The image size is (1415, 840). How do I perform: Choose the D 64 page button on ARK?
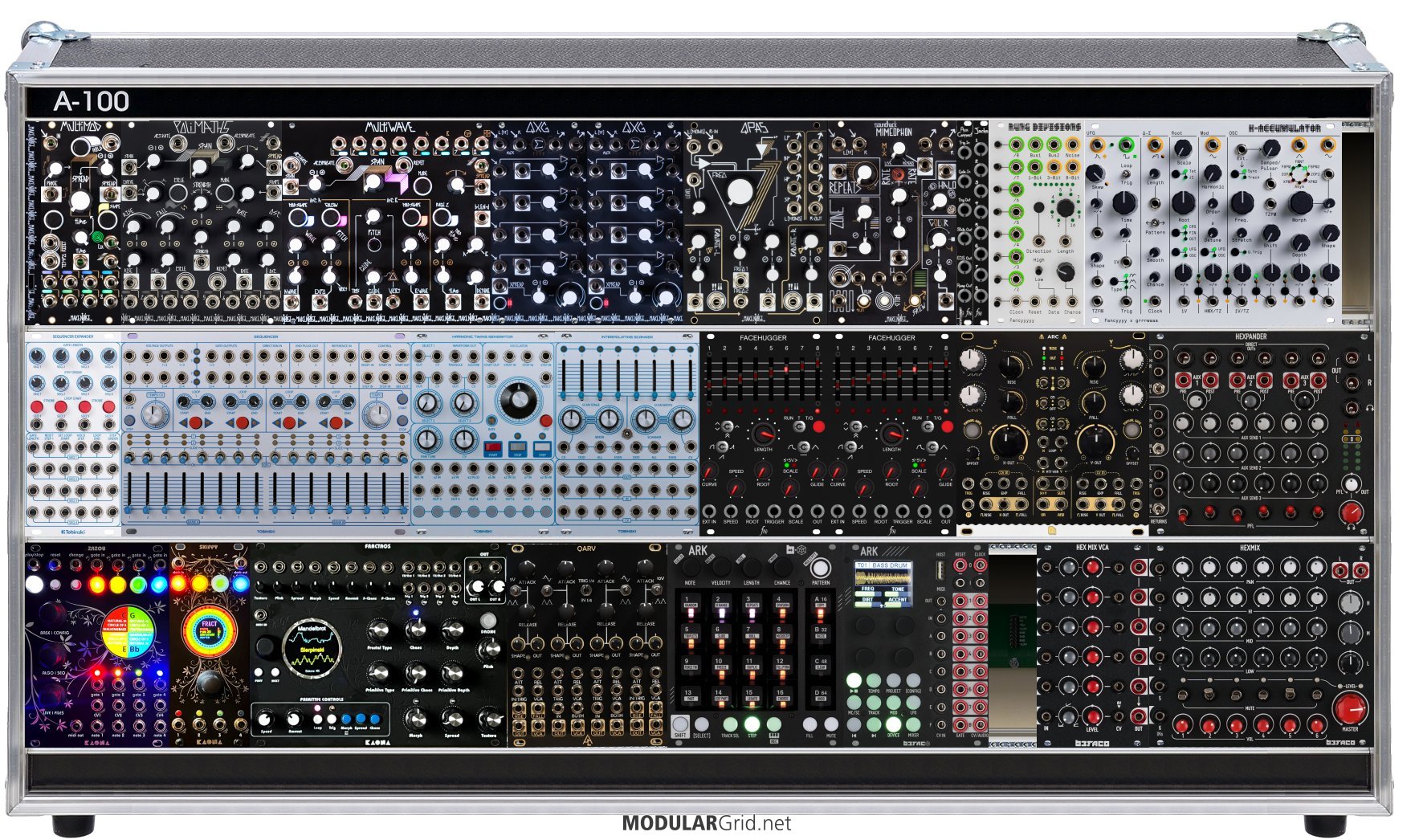pyautogui.click(x=821, y=695)
